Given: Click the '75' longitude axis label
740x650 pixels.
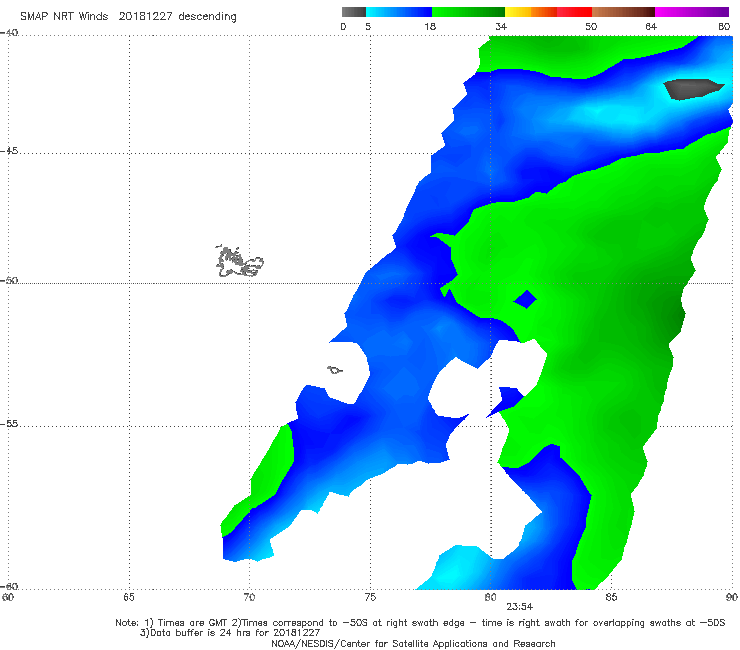Looking at the screenshot, I should click(370, 597).
